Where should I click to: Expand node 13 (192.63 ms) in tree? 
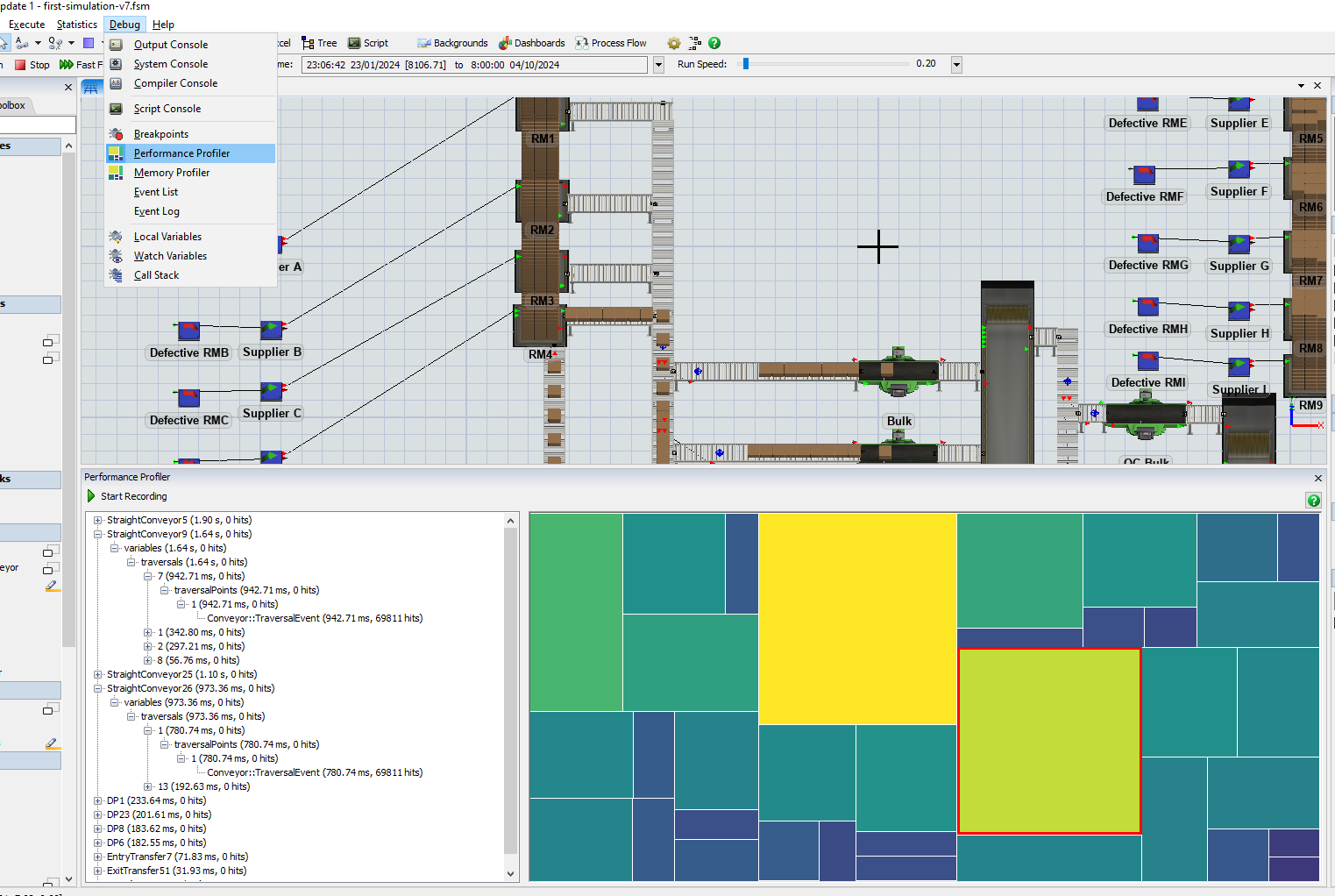pos(148,786)
